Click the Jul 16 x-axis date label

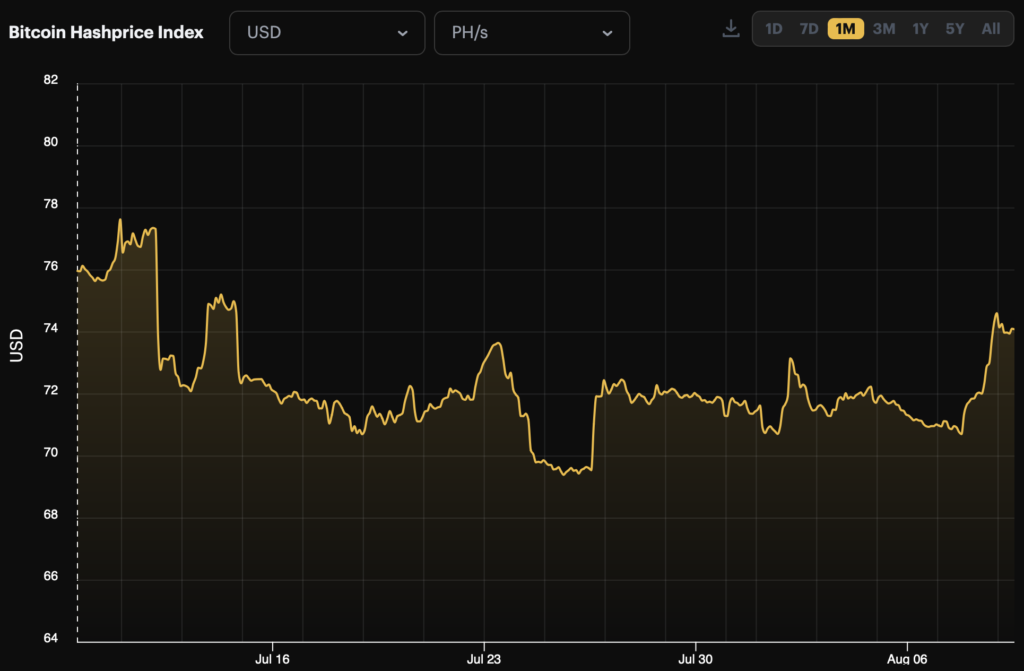(272, 659)
